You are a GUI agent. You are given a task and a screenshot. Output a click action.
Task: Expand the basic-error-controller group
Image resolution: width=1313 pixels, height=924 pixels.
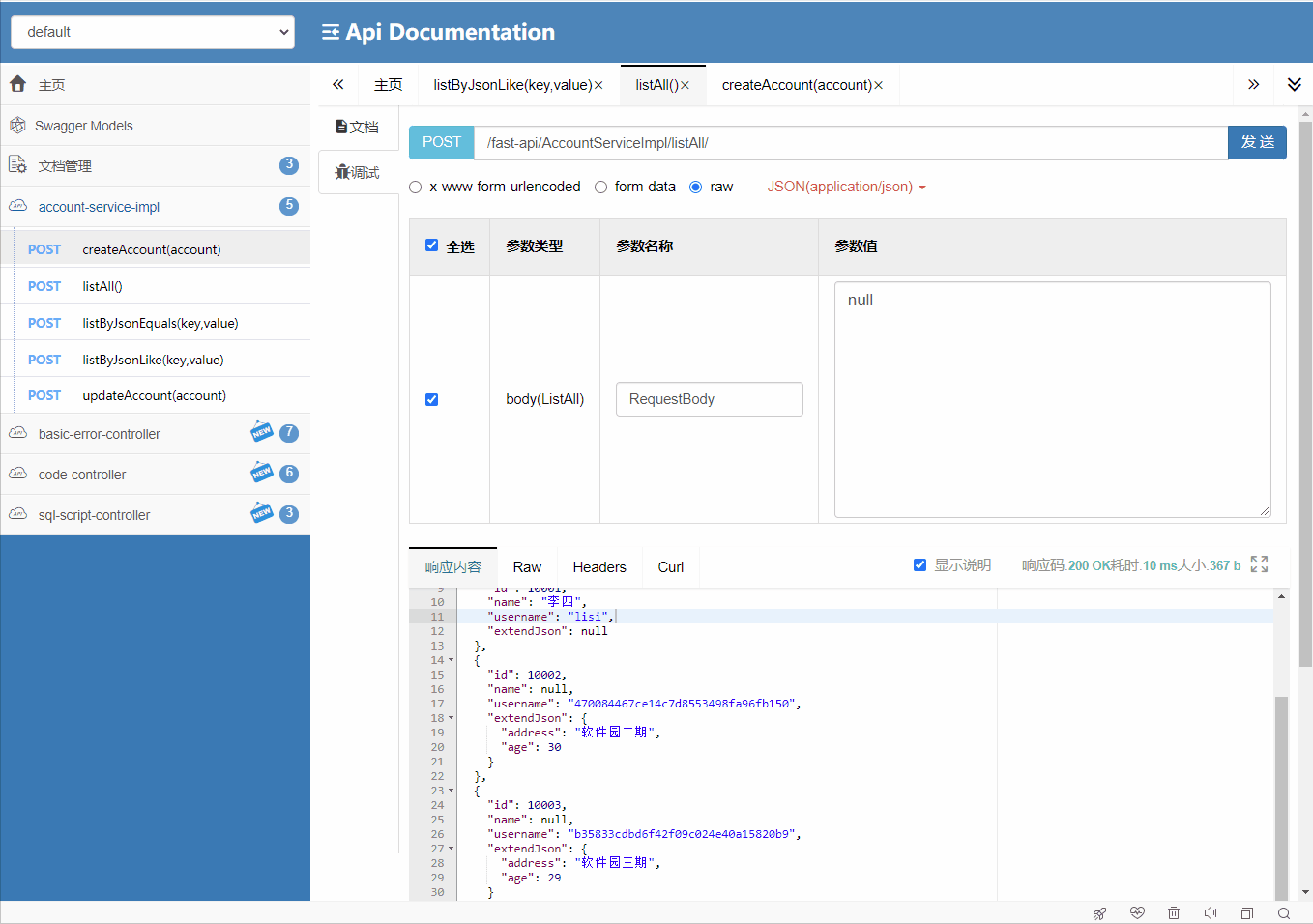coord(155,433)
